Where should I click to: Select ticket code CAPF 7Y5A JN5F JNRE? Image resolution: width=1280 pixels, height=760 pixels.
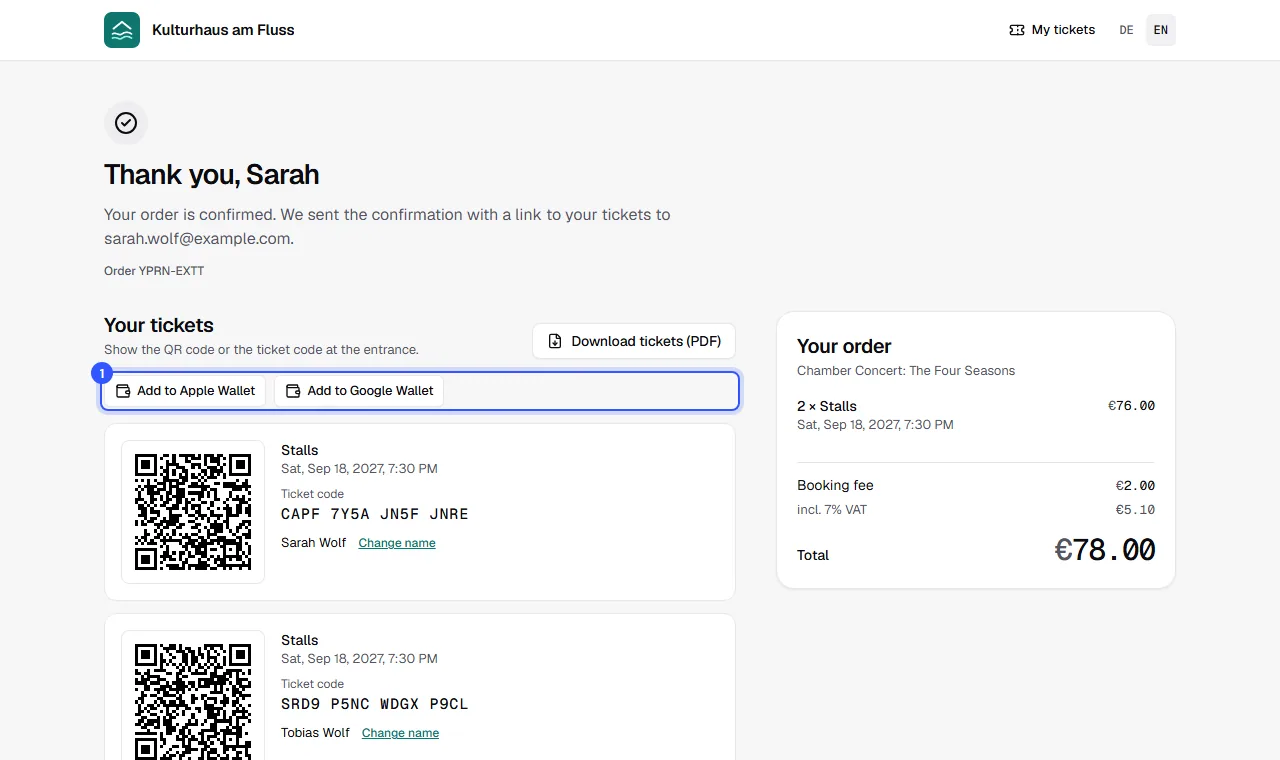pos(375,514)
